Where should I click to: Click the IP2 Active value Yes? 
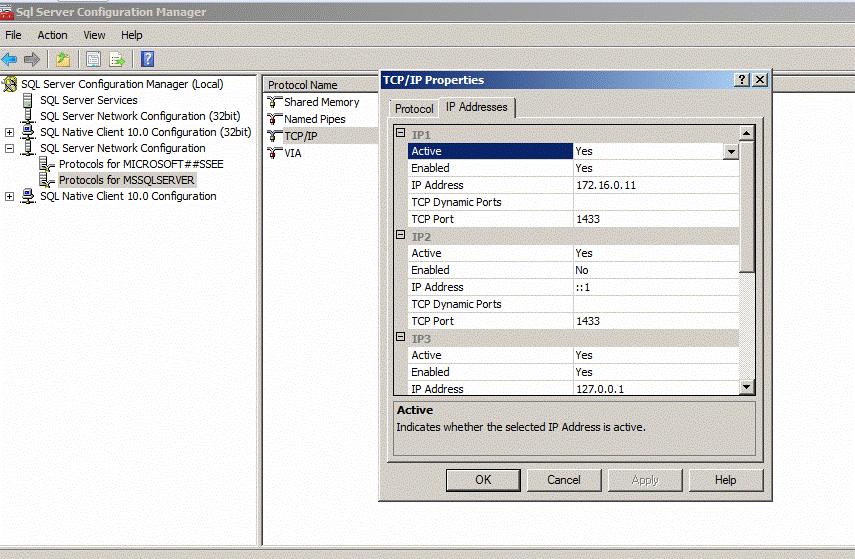[656, 253]
